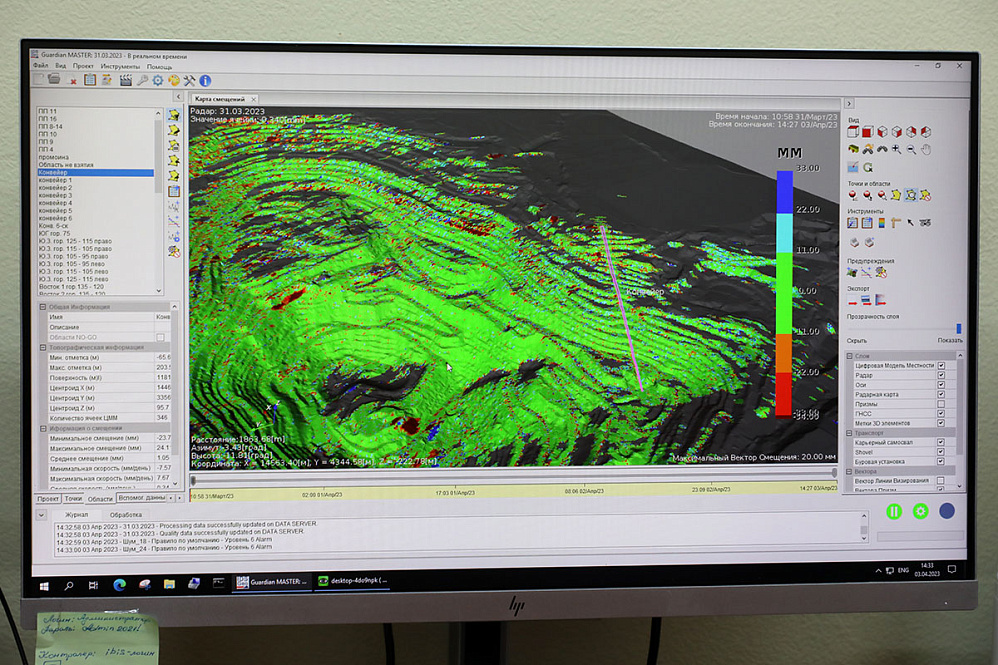Viewport: 998px width, 665px height.
Task: Click the green pause button
Action: pos(893,511)
